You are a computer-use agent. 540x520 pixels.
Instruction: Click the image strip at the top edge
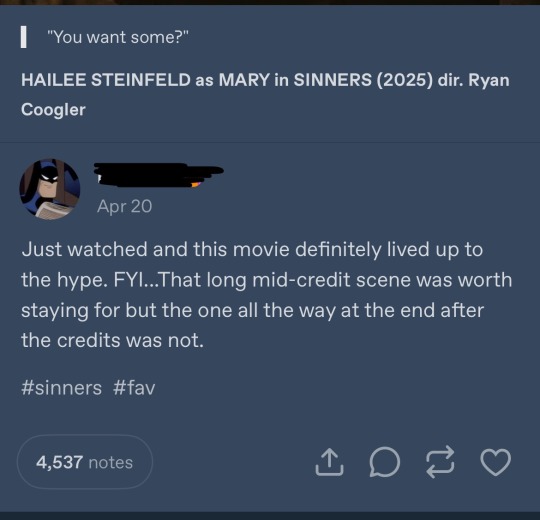pos(270,2)
